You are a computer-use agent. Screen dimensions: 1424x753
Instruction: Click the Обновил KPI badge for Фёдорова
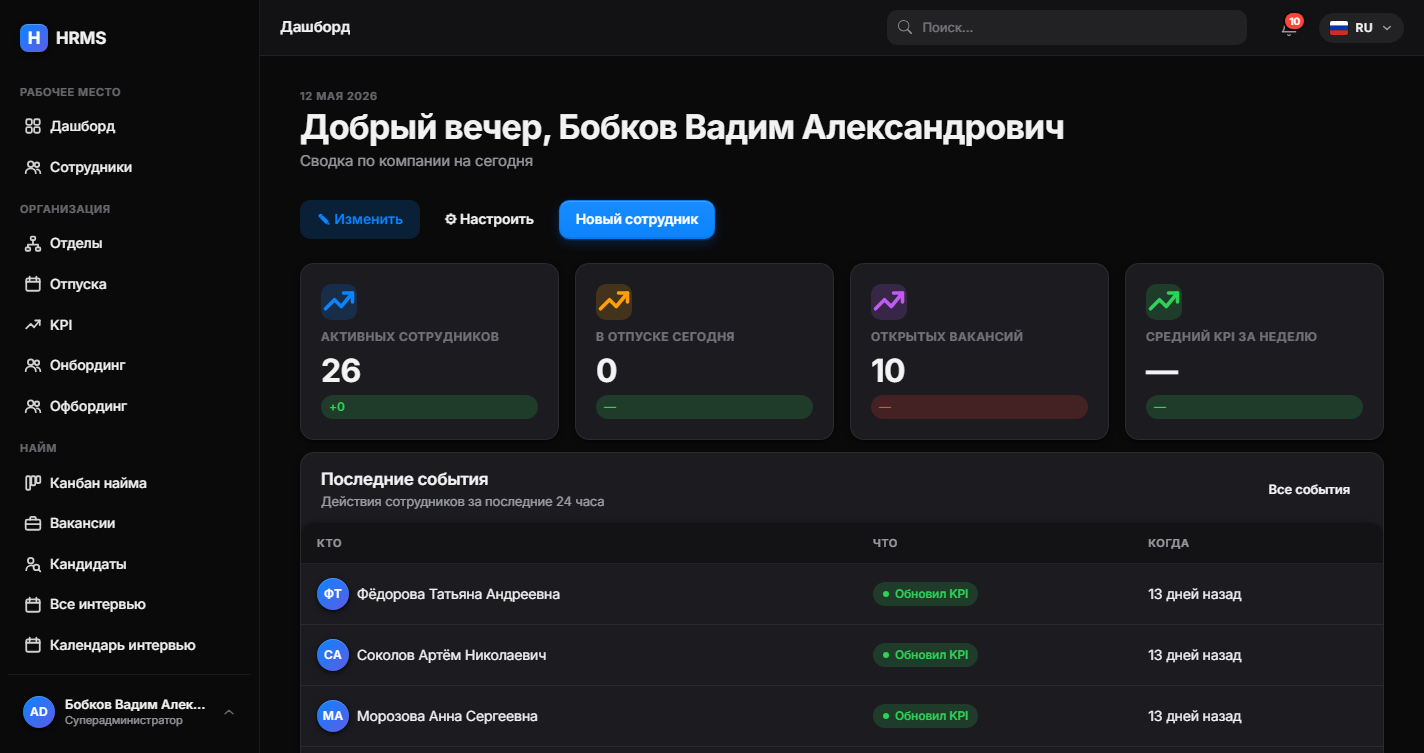pos(925,594)
